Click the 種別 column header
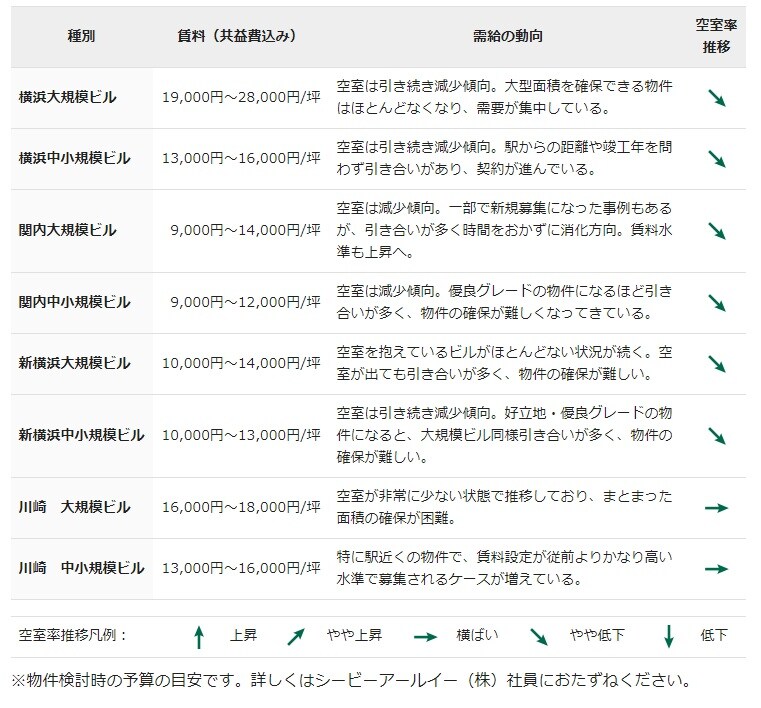 81,37
